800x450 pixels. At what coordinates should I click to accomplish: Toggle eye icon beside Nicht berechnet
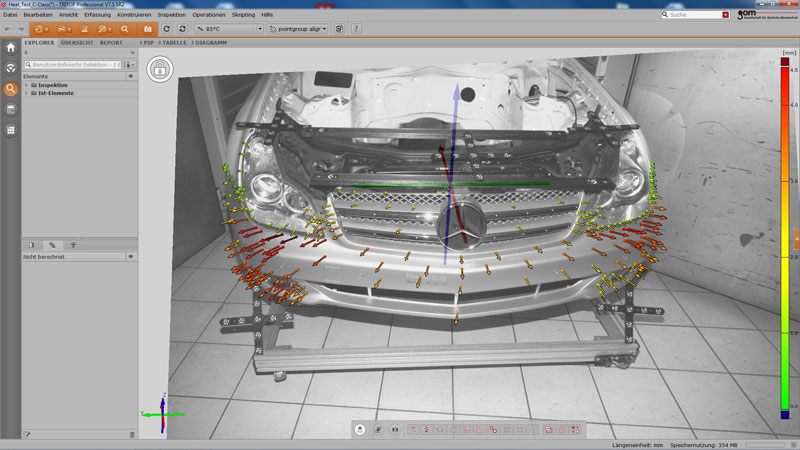(x=131, y=257)
